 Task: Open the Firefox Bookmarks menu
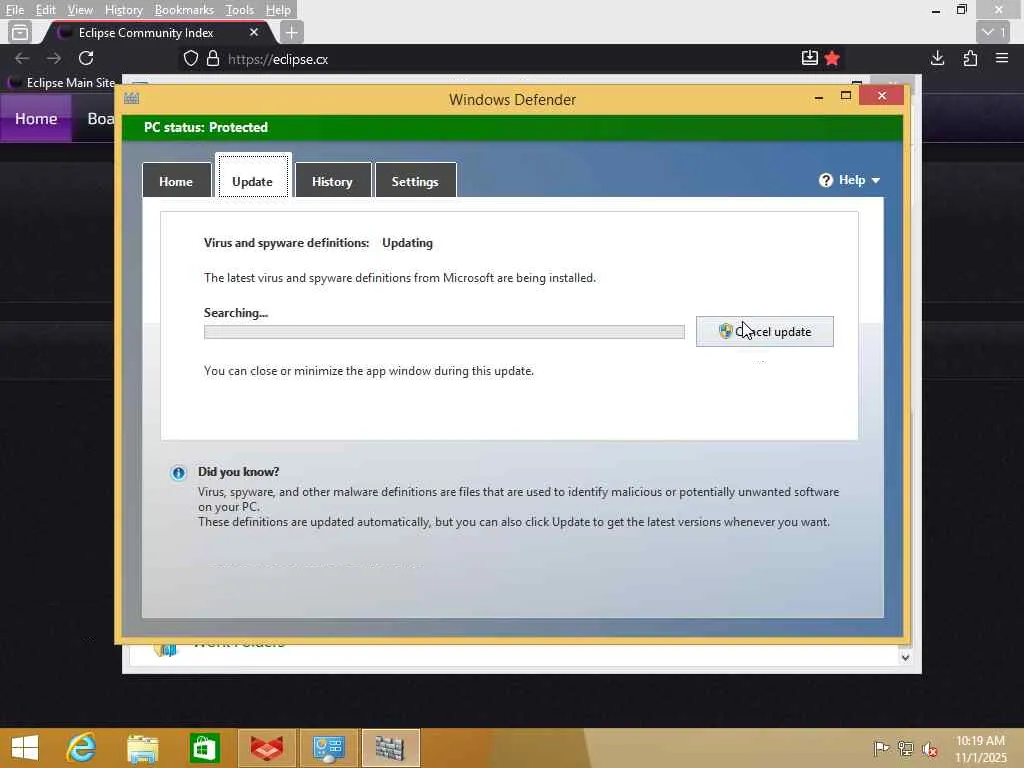[x=184, y=10]
